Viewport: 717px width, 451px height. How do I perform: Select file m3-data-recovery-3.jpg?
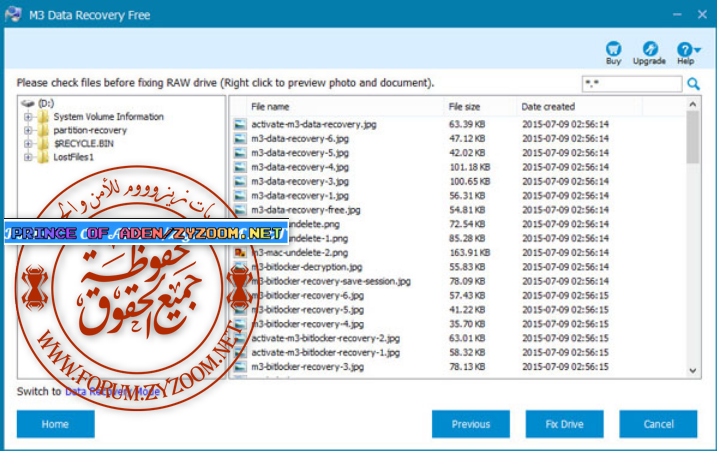tap(300, 181)
